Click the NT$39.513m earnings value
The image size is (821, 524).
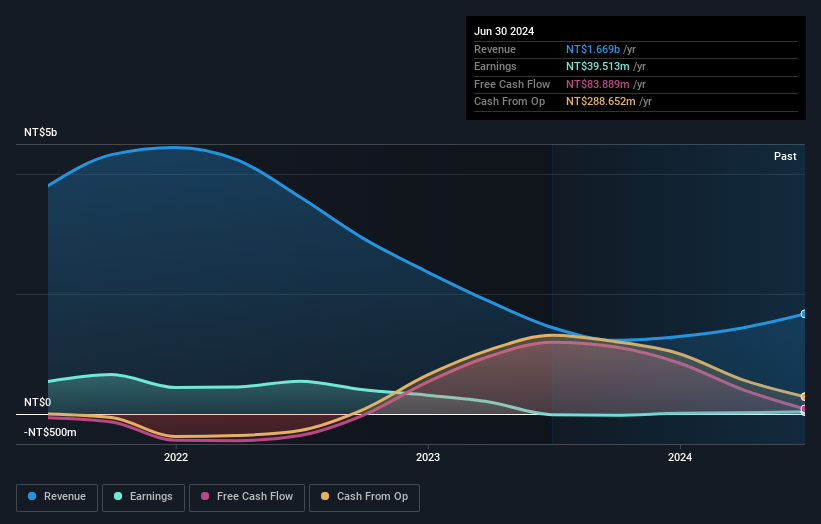click(597, 66)
